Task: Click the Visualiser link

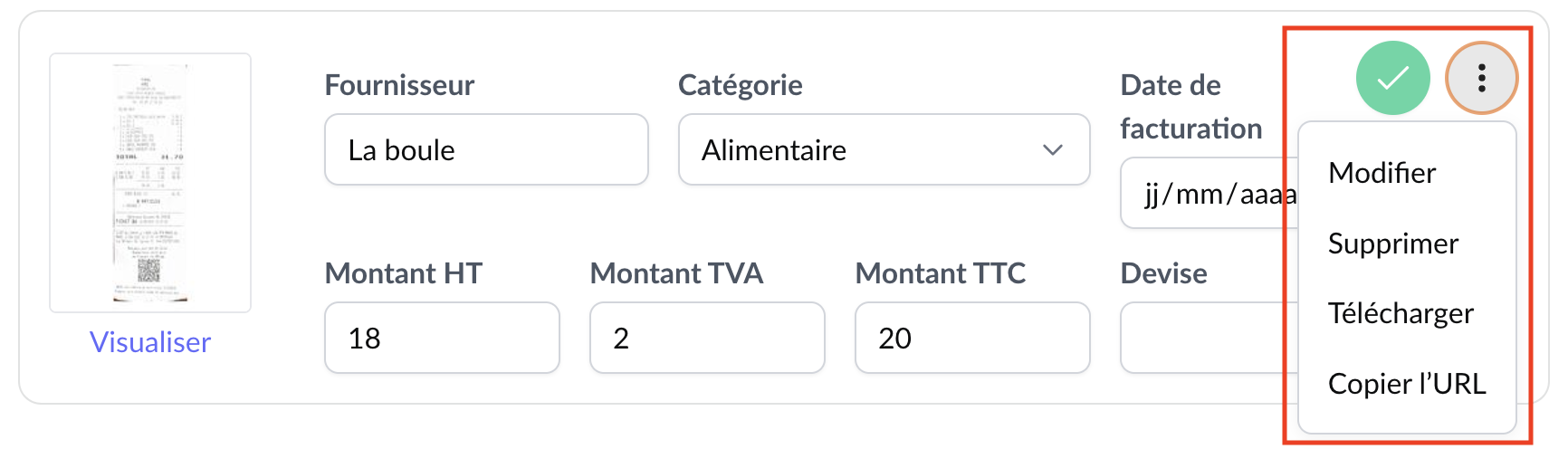Action: (150, 342)
